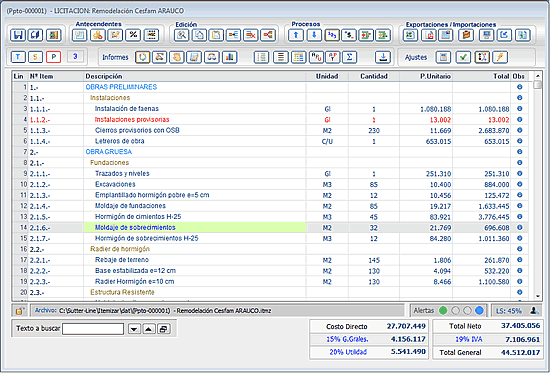
Task: Open the magnifier search icon in Edición
Action: (181, 35)
